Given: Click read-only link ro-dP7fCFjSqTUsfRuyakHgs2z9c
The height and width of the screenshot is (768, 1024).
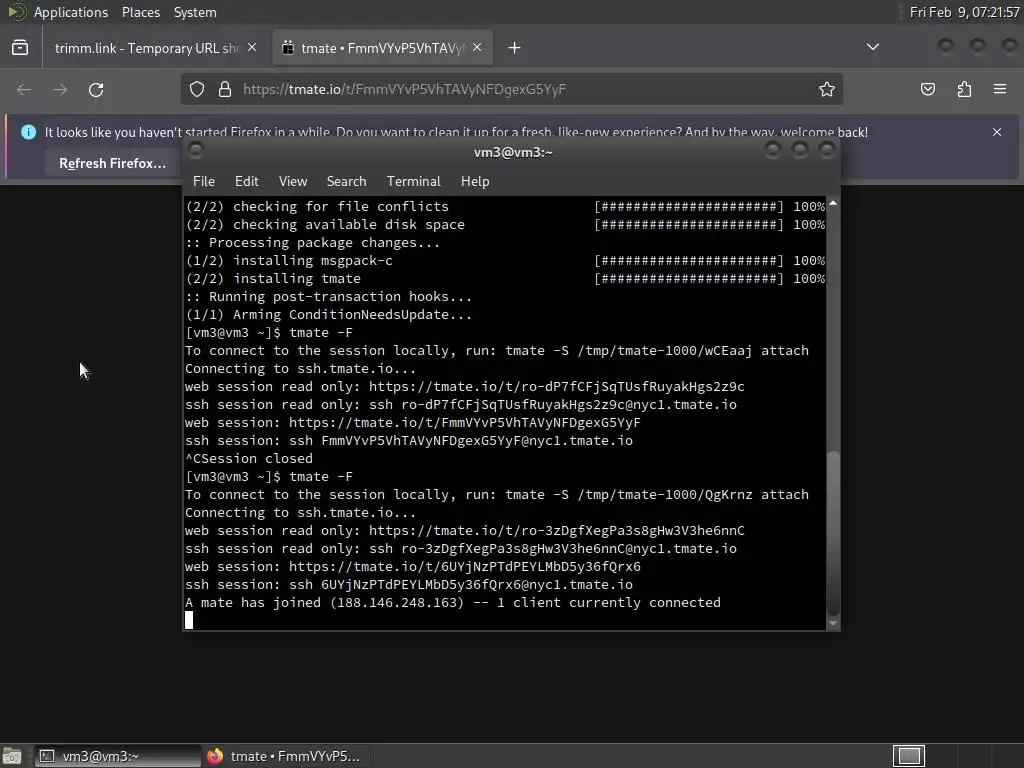Looking at the screenshot, I should coord(556,387).
